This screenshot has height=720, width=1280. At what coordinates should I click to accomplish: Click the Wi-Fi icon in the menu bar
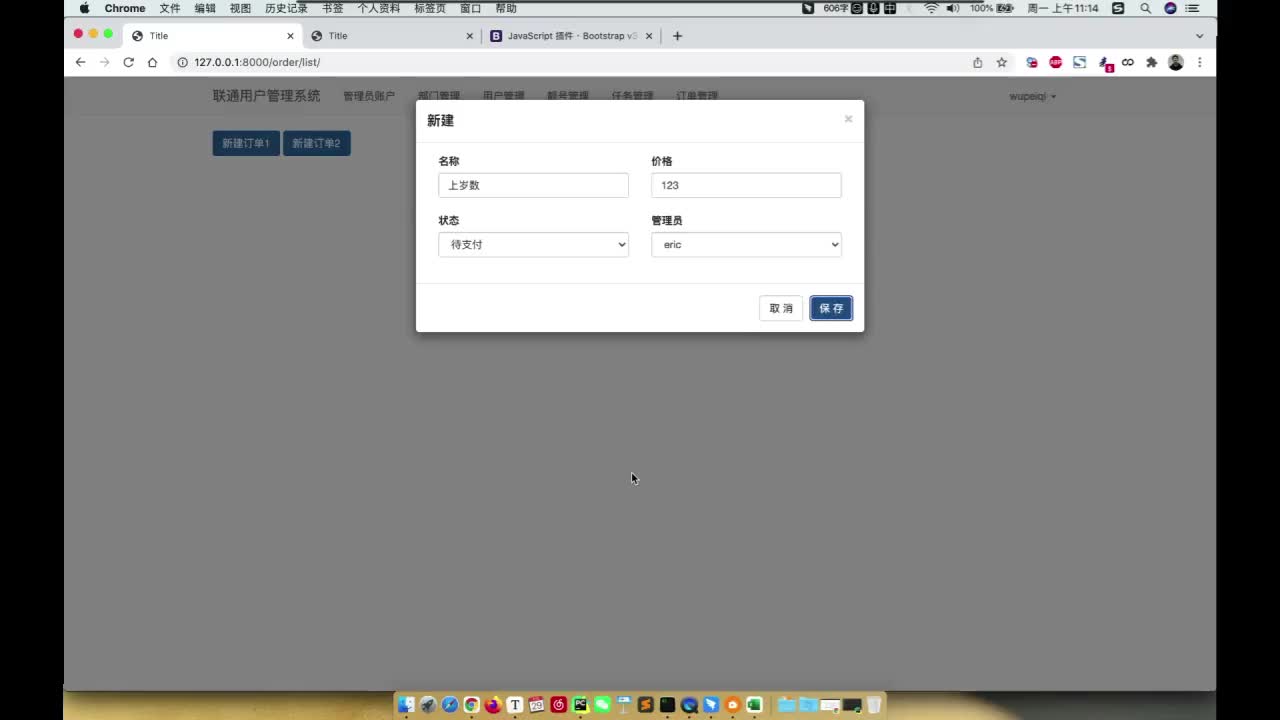pos(931,8)
